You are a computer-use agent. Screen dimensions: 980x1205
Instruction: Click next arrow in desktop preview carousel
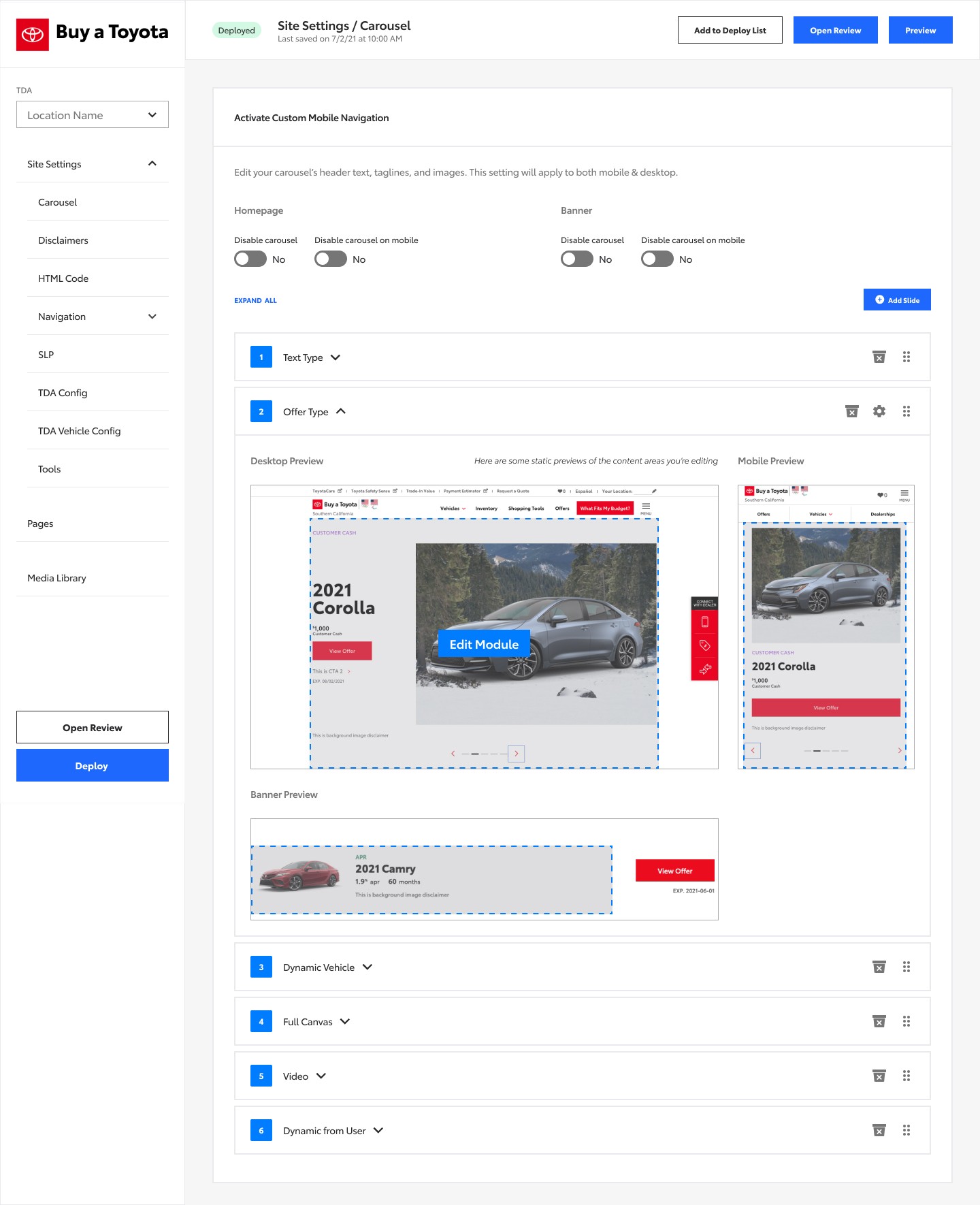[517, 754]
